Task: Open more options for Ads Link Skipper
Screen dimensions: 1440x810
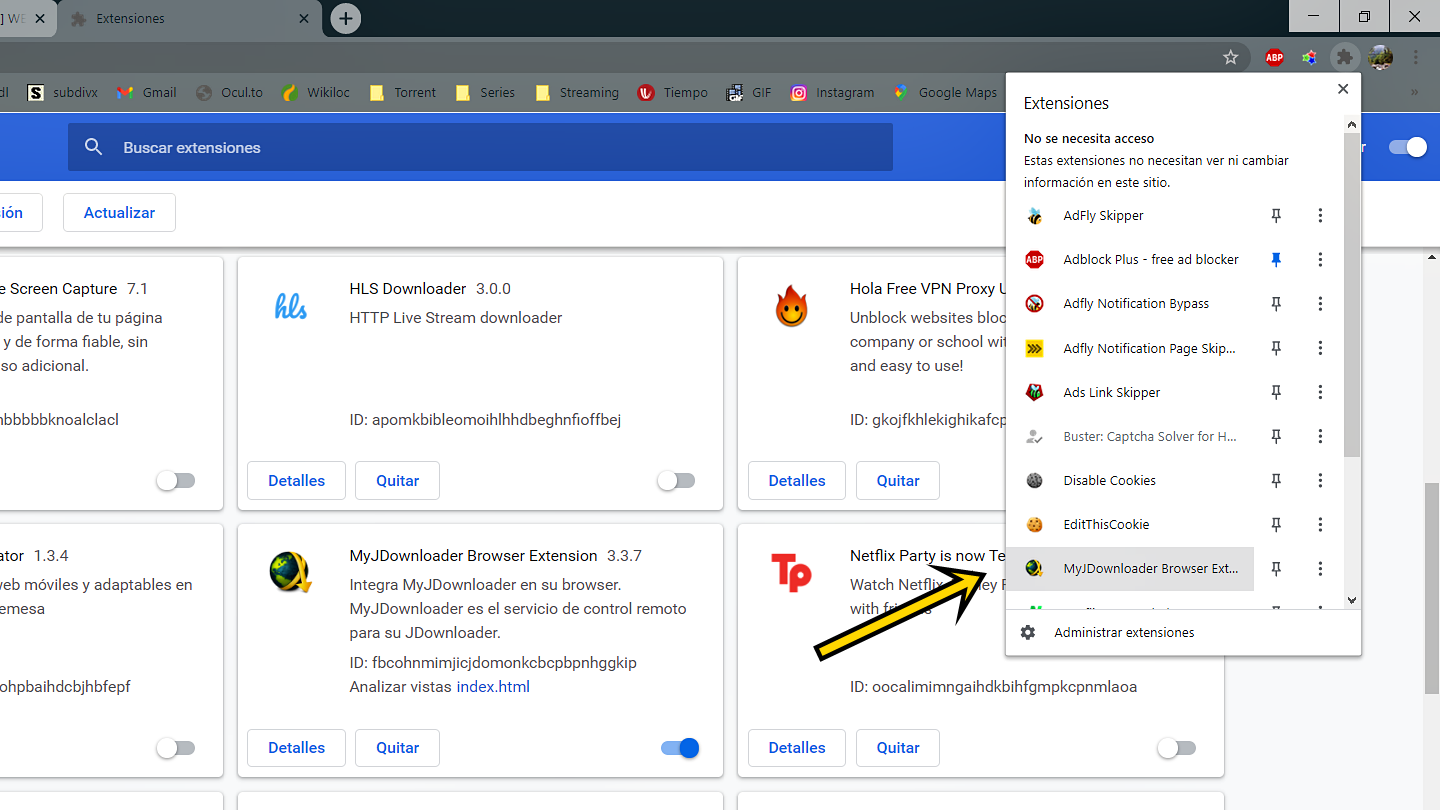Action: [1320, 392]
